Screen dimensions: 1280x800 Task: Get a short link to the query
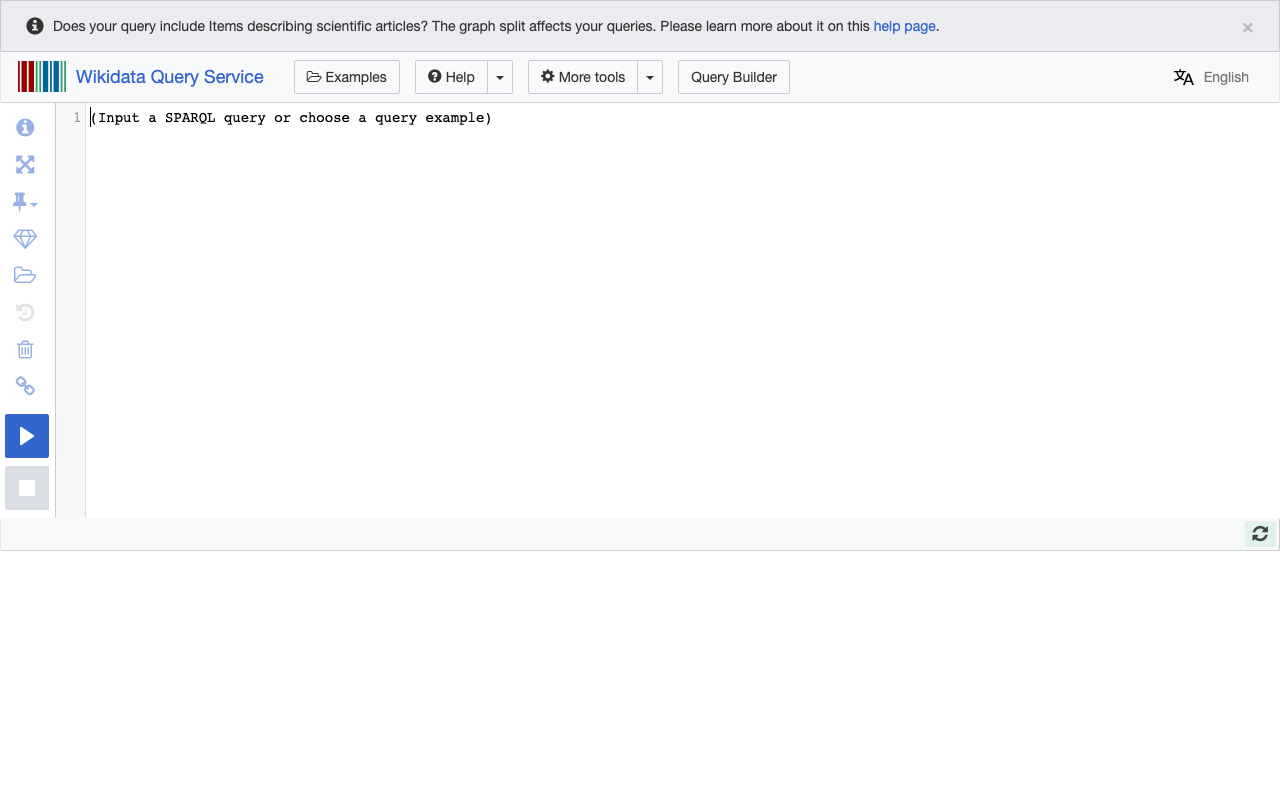(x=24, y=386)
